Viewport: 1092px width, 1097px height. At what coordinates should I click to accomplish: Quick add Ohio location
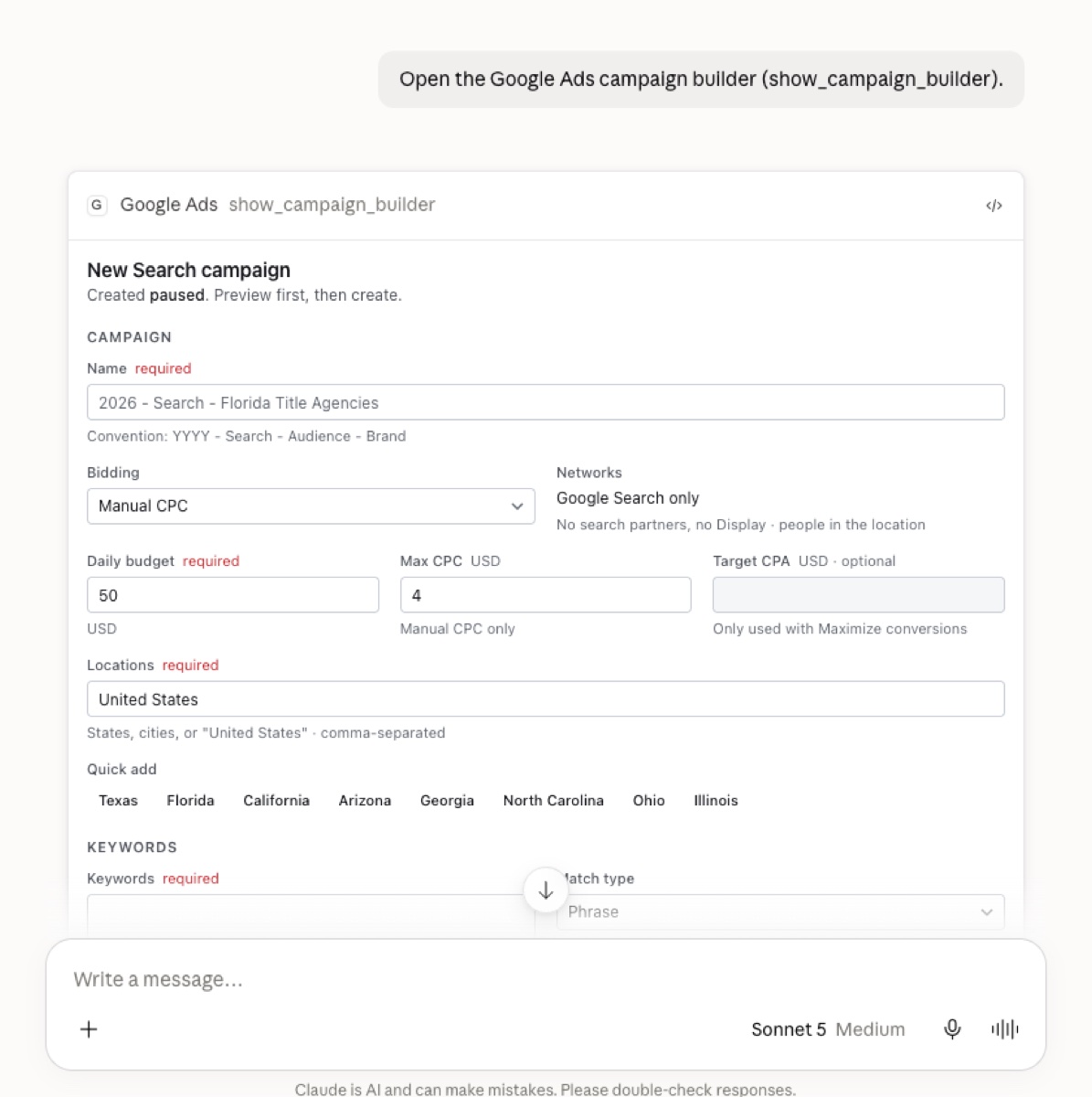pyautogui.click(x=649, y=801)
